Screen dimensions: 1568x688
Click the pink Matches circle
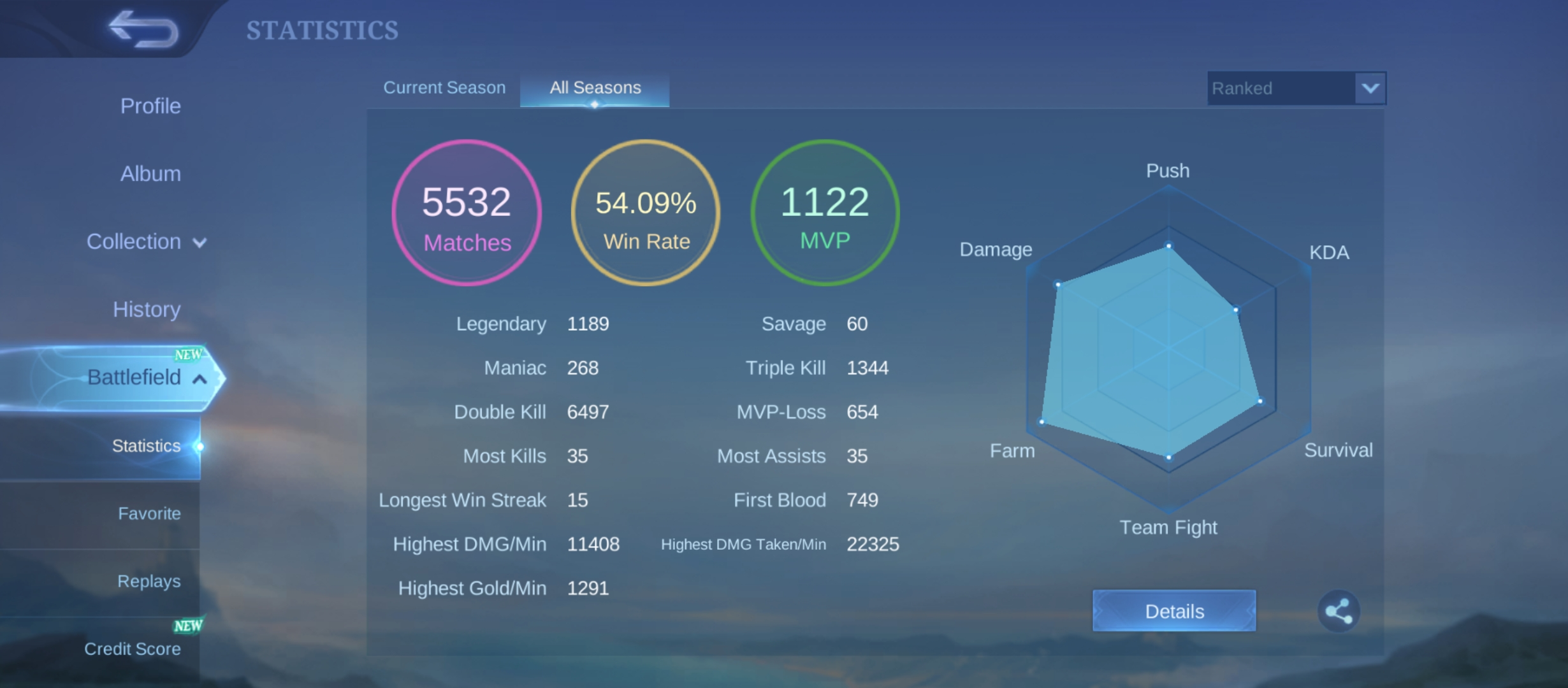click(x=467, y=213)
